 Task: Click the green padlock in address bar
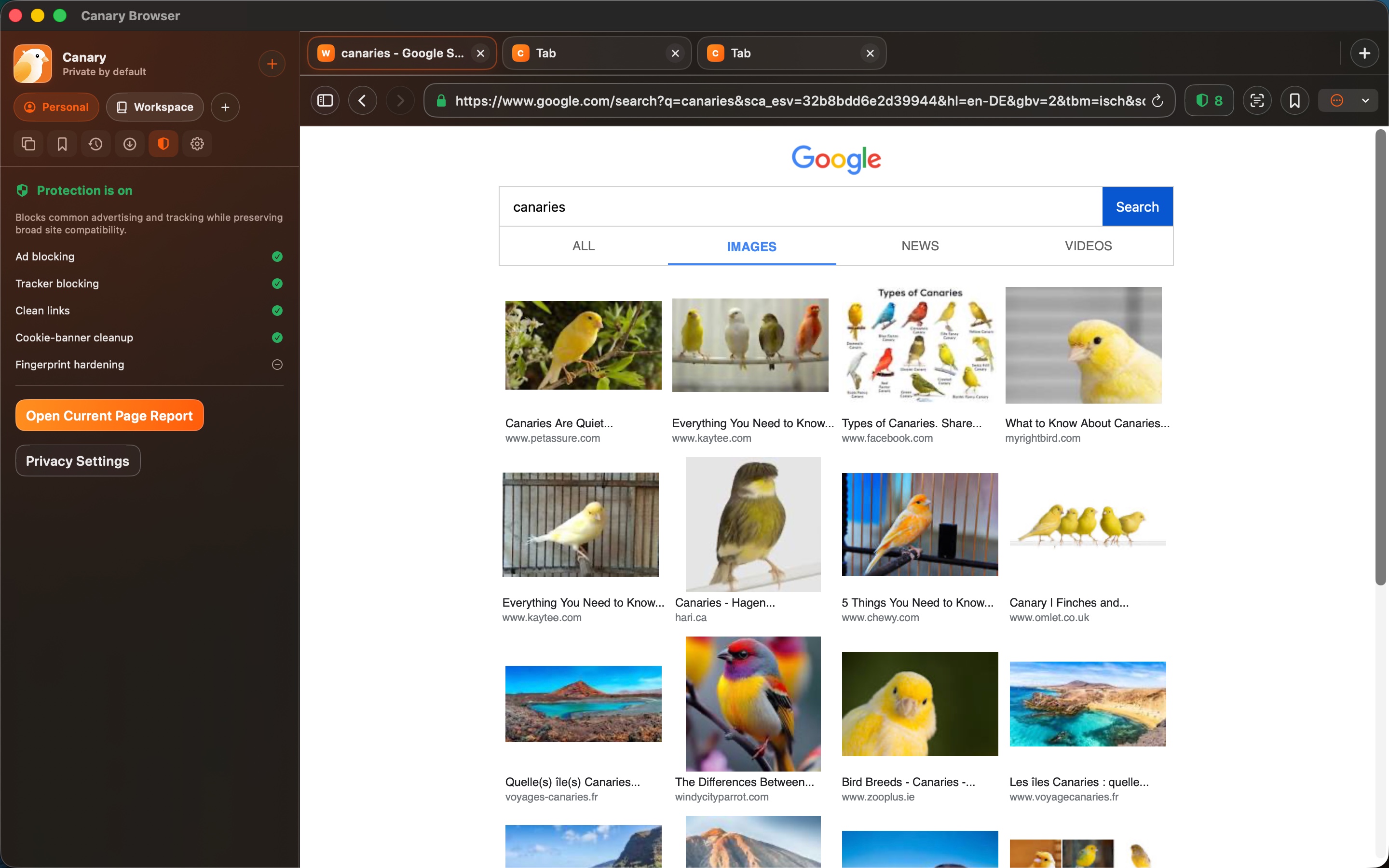[x=441, y=100]
